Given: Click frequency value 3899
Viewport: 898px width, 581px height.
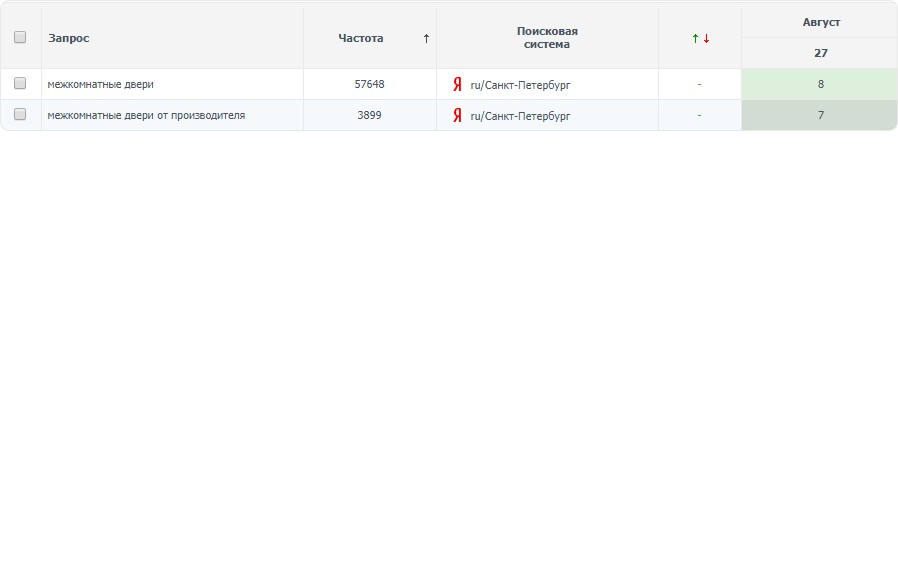Looking at the screenshot, I should coord(369,115).
